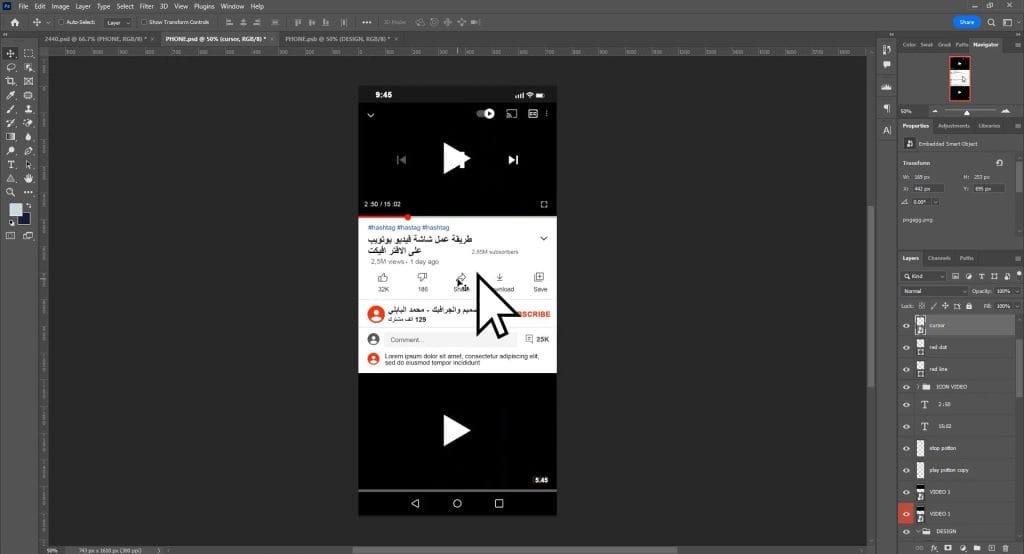The height and width of the screenshot is (554, 1024).
Task: Open the Fill value dropdown
Action: pos(1015,306)
